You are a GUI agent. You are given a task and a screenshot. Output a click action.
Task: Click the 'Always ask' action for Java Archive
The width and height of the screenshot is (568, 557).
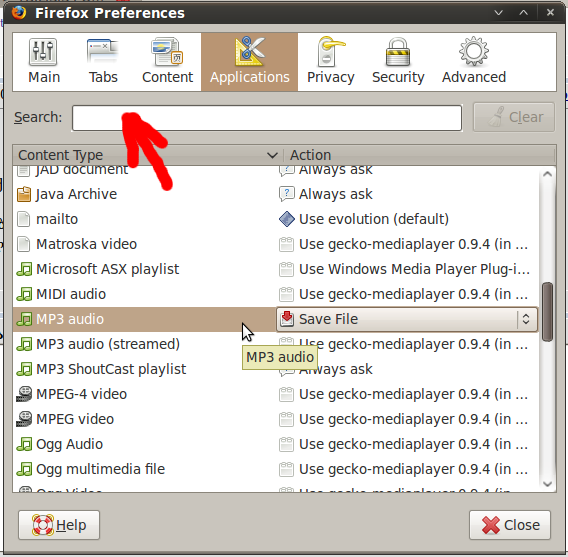(336, 194)
